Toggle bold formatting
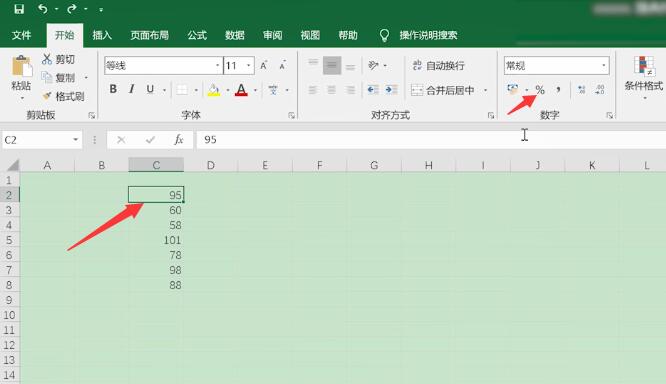Screen dimensions: 666x384 point(113,89)
